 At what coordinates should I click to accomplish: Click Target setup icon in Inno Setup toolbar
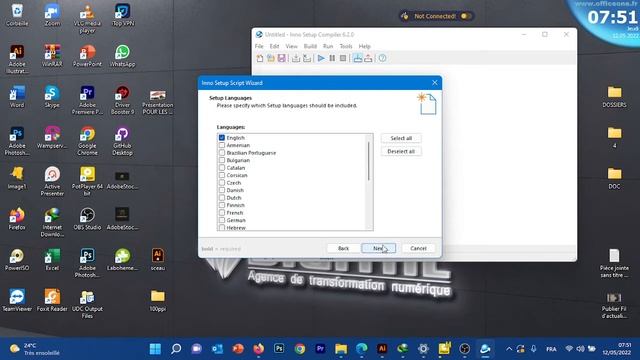pos(358,58)
